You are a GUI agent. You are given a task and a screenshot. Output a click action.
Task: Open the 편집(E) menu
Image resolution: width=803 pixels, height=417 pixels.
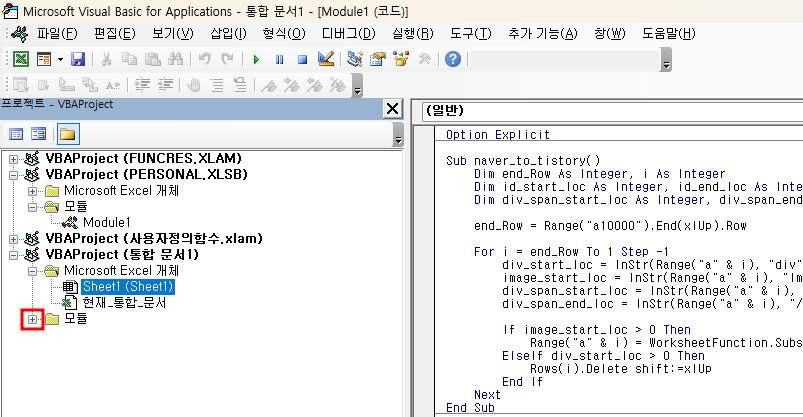tap(115, 34)
